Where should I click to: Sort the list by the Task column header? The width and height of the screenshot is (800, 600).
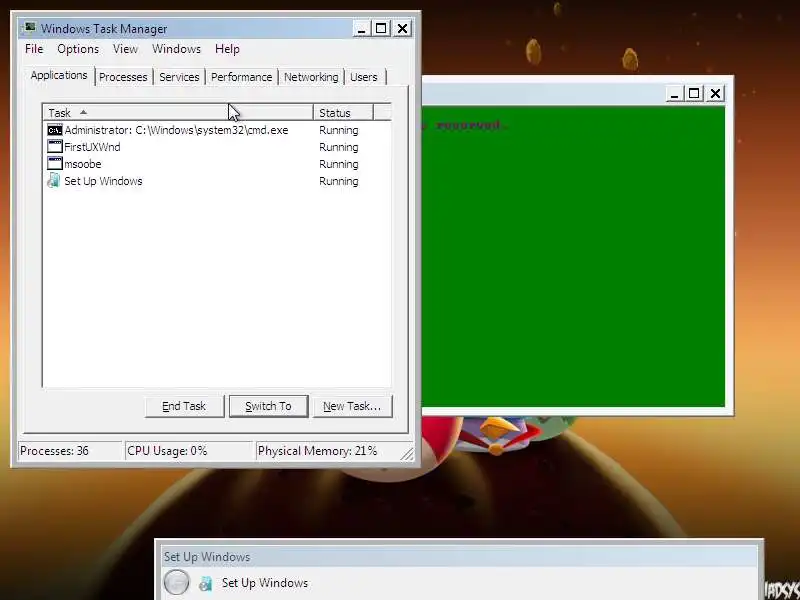(178, 112)
